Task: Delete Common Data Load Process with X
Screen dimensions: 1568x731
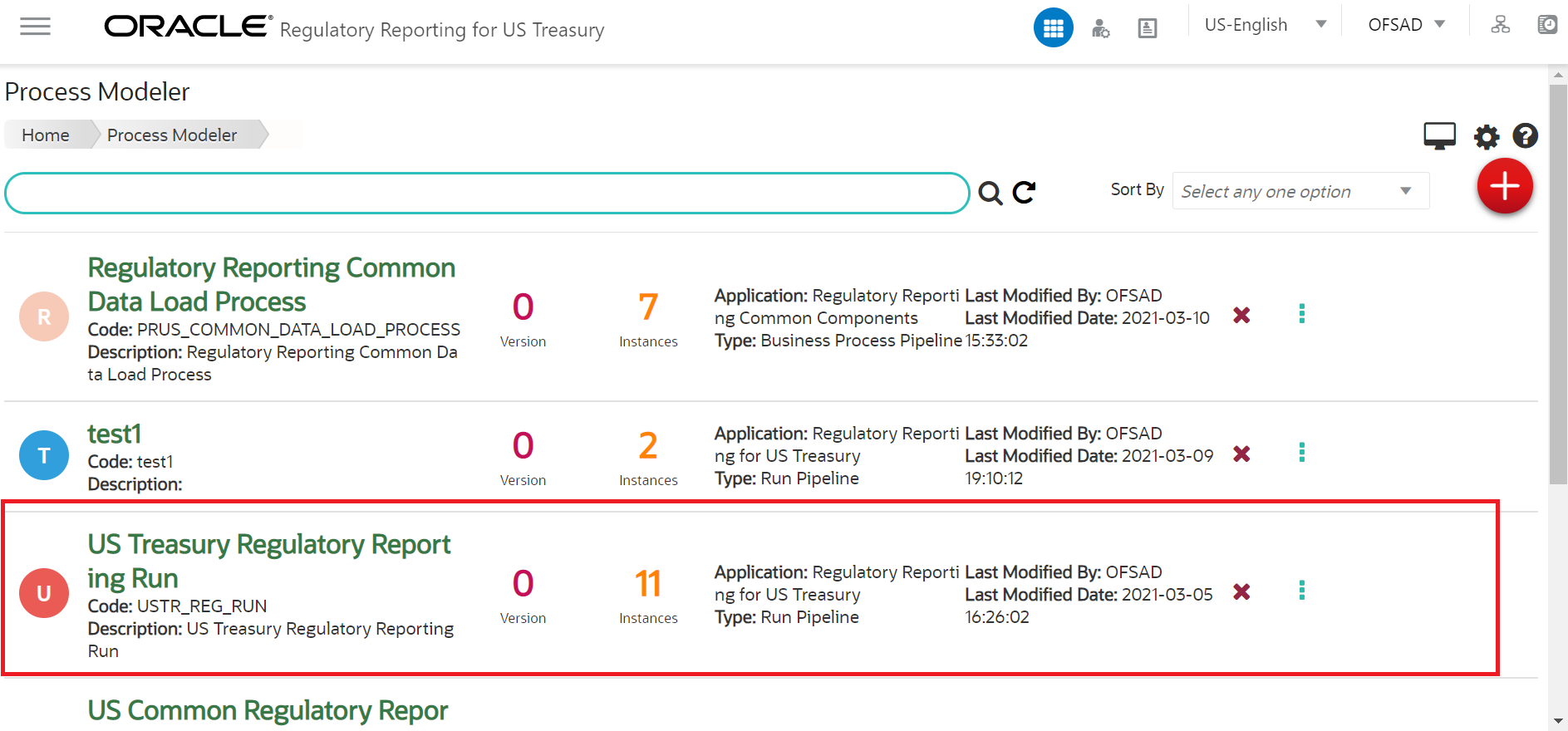Action: (1241, 315)
